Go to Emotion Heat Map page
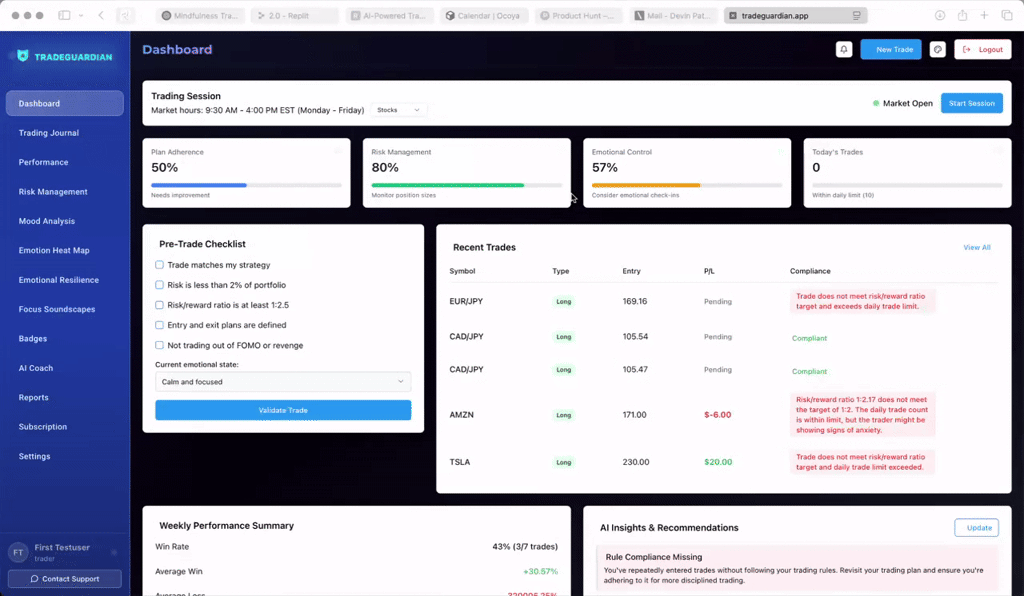This screenshot has height=596, width=1024. pos(53,250)
